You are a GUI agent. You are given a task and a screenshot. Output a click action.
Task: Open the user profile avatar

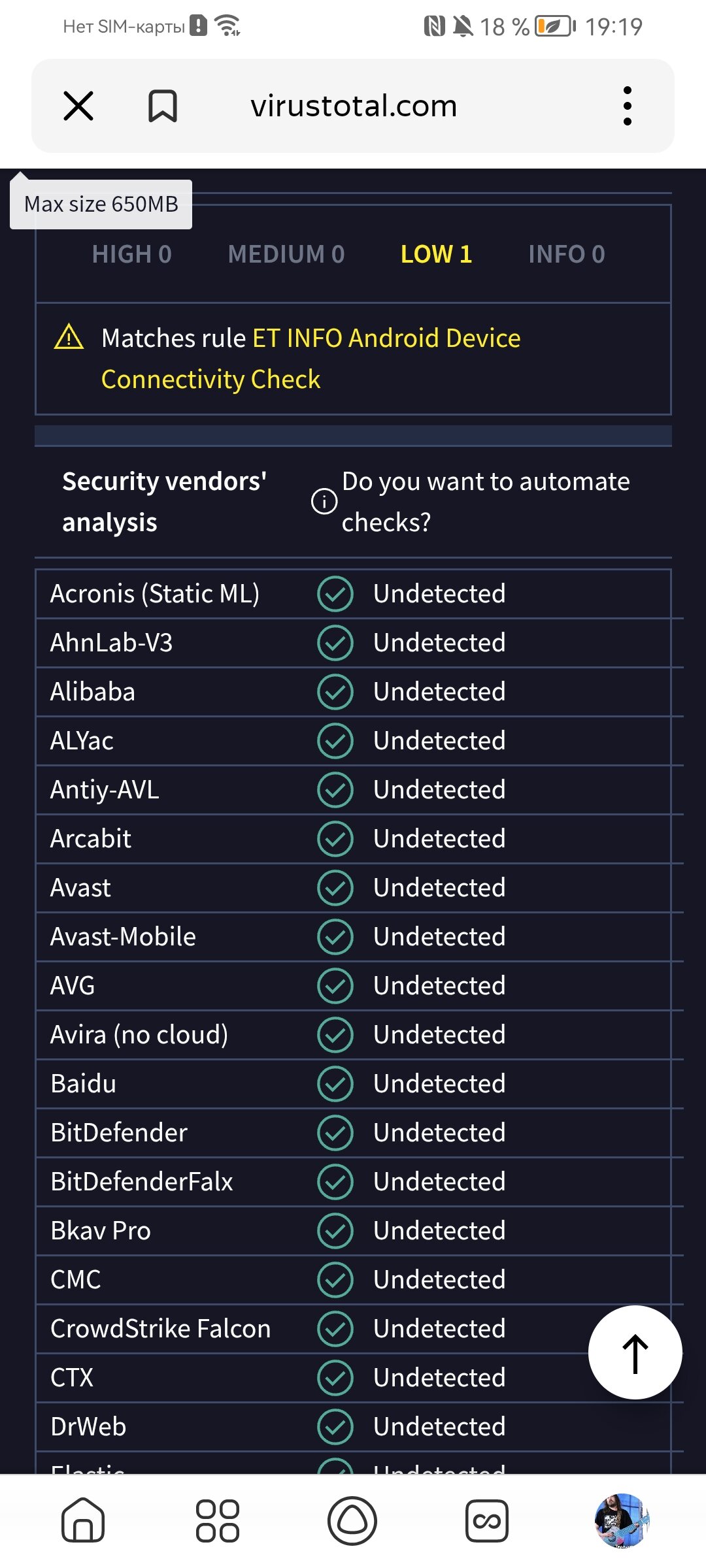(621, 1521)
